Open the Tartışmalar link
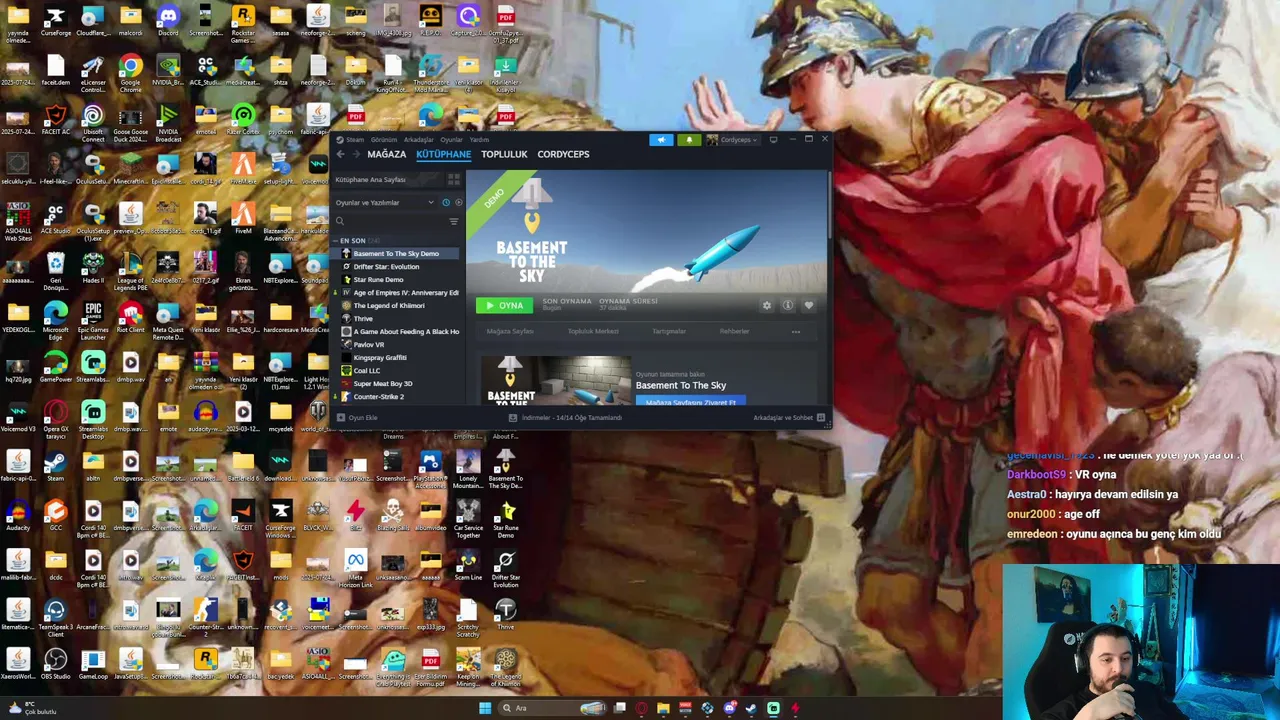The image size is (1280, 720). 669,331
